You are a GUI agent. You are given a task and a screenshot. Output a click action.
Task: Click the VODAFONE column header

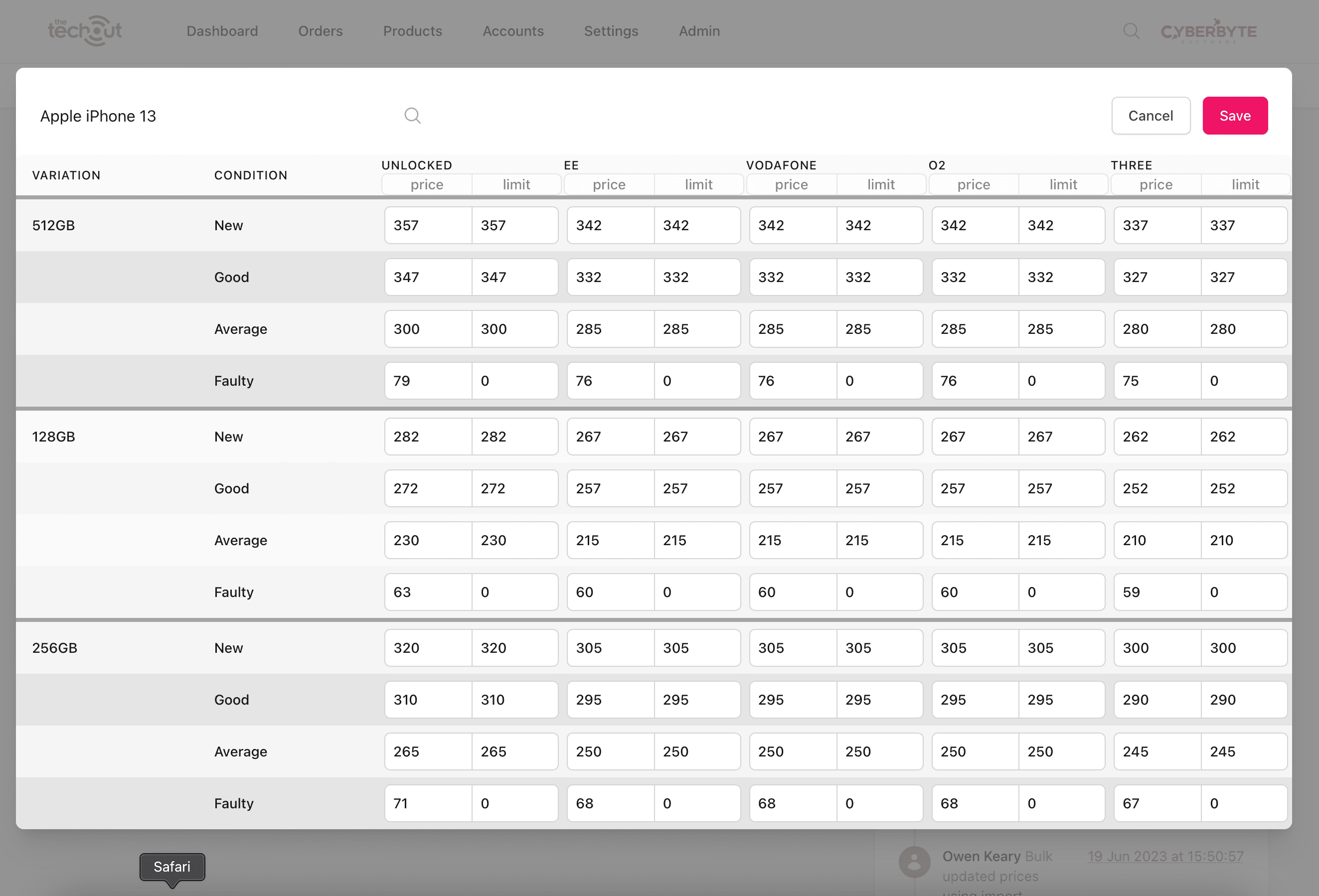pyautogui.click(x=781, y=165)
